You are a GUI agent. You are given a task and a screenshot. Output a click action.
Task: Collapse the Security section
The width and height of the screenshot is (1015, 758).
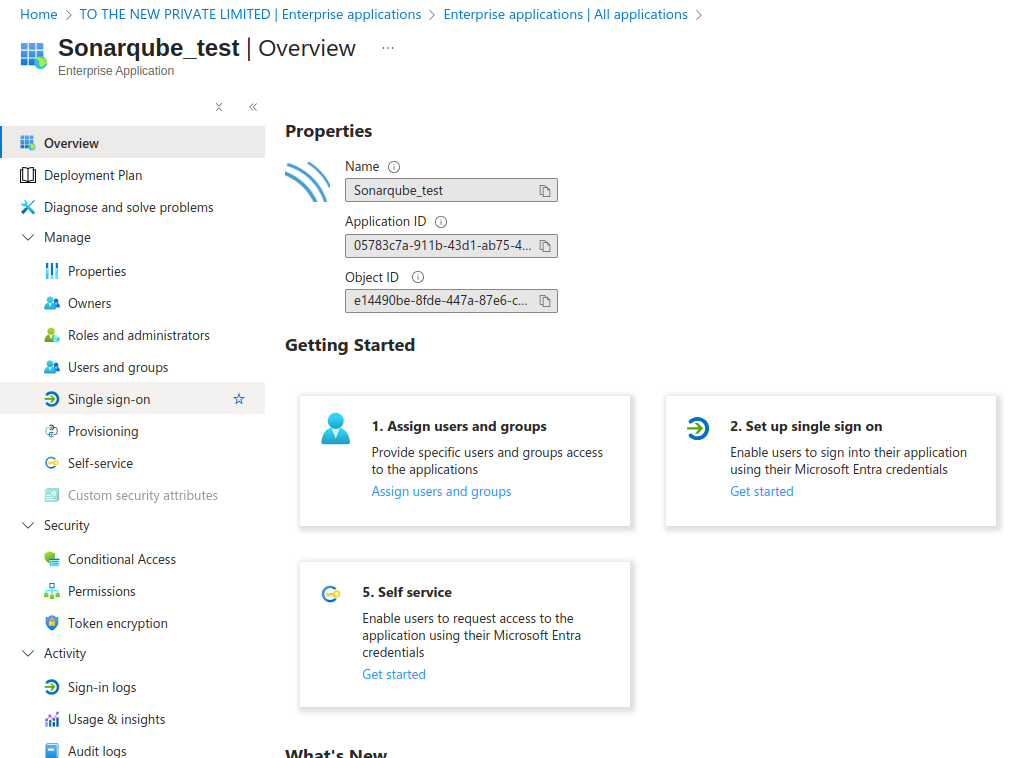pos(28,526)
